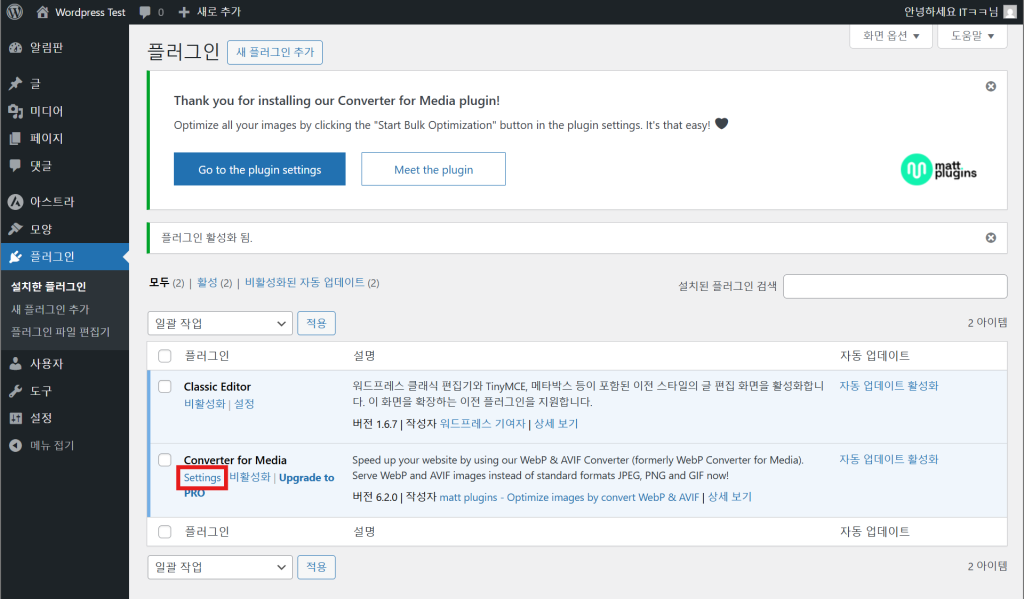Open the comments bubble in admin bar
This screenshot has width=1024, height=599.
(145, 12)
